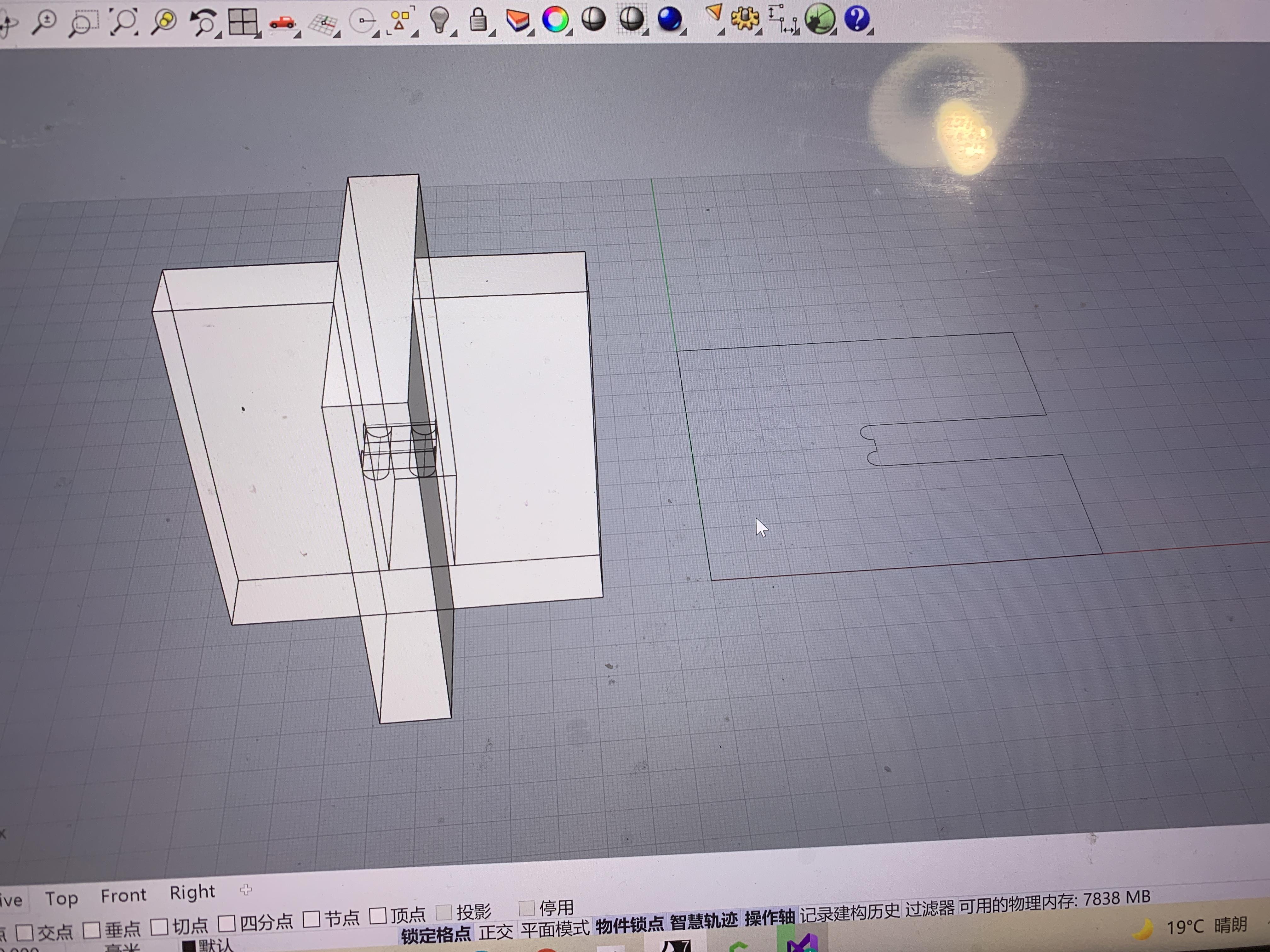Viewport: 1270px width, 952px height.
Task: Tick the 投影 checkbox
Action: tap(444, 912)
